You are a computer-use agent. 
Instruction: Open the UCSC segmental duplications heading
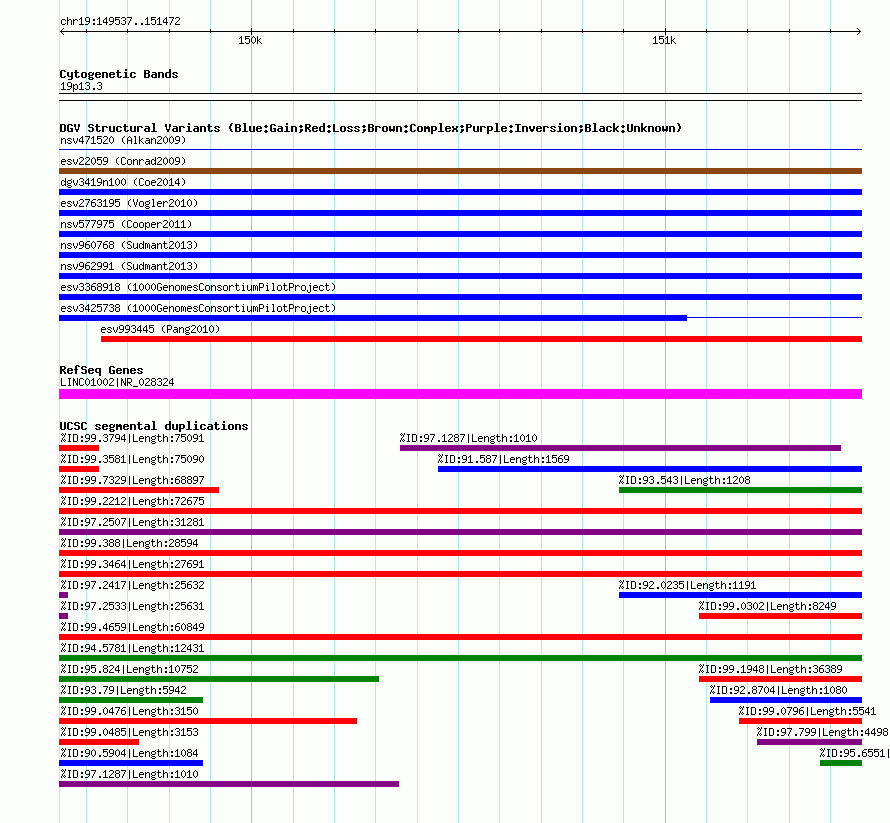(154, 426)
